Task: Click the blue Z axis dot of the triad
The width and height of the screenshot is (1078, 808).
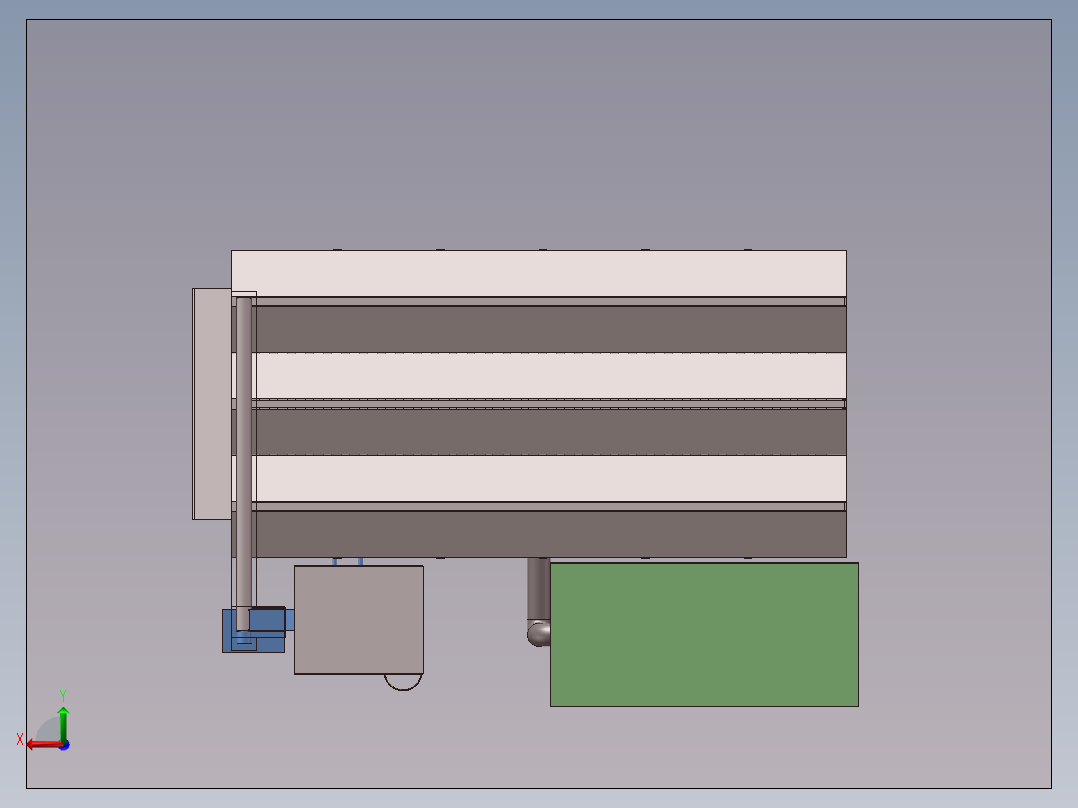Action: pos(65,745)
